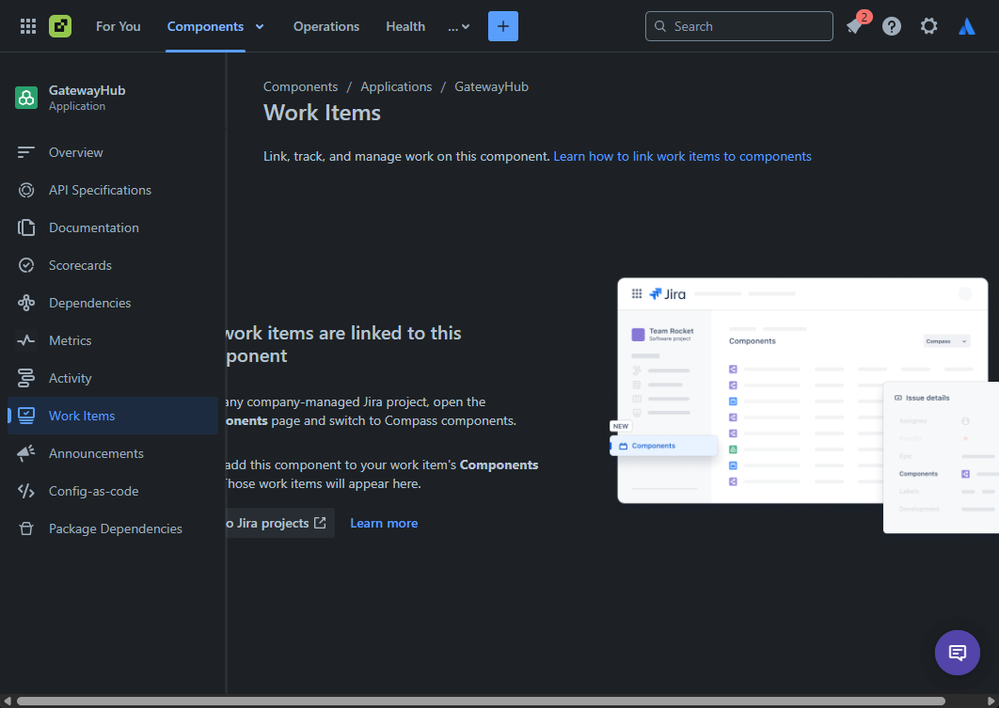This screenshot has width=999, height=708.
Task: Open notifications with red badge
Action: (x=855, y=26)
